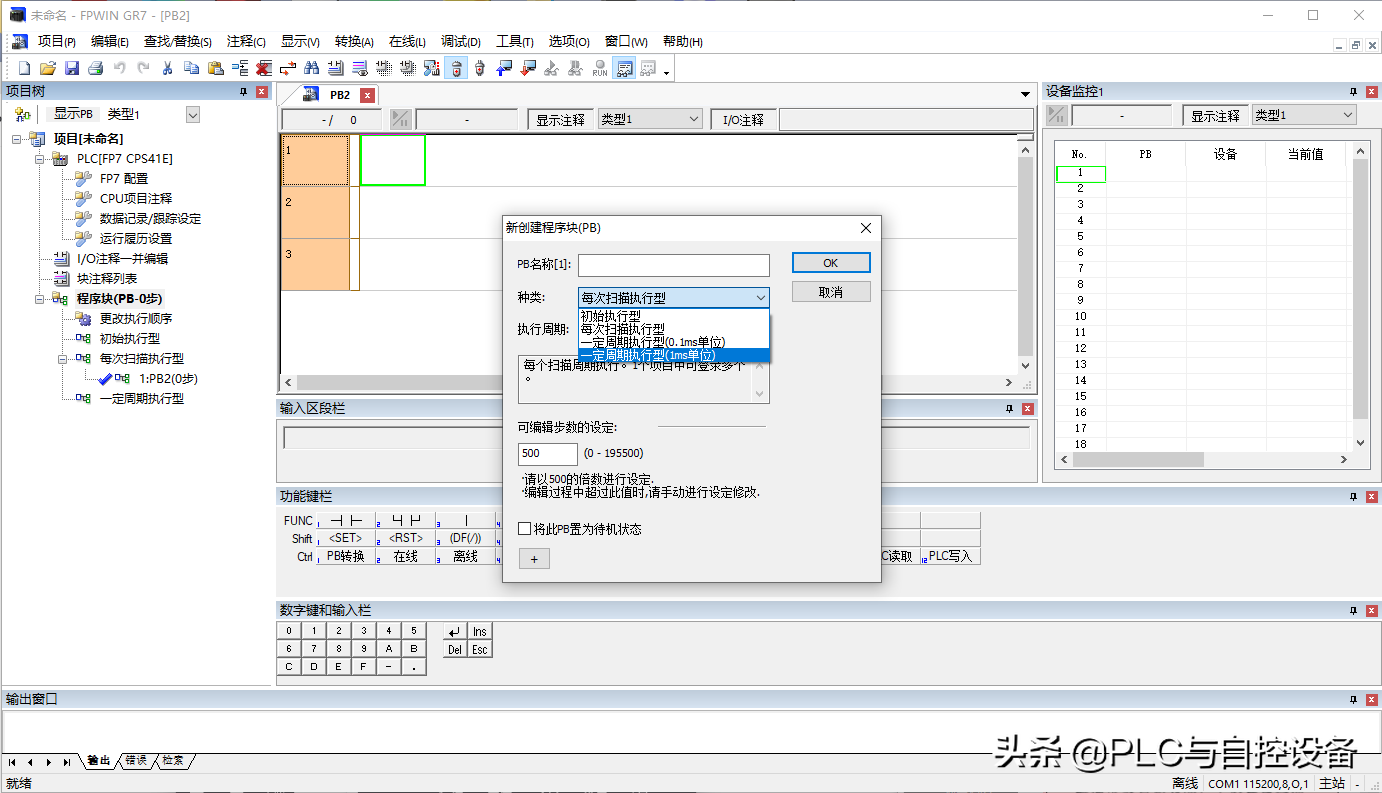Enable the 将此PB置为待机状态 checkbox

click(525, 529)
